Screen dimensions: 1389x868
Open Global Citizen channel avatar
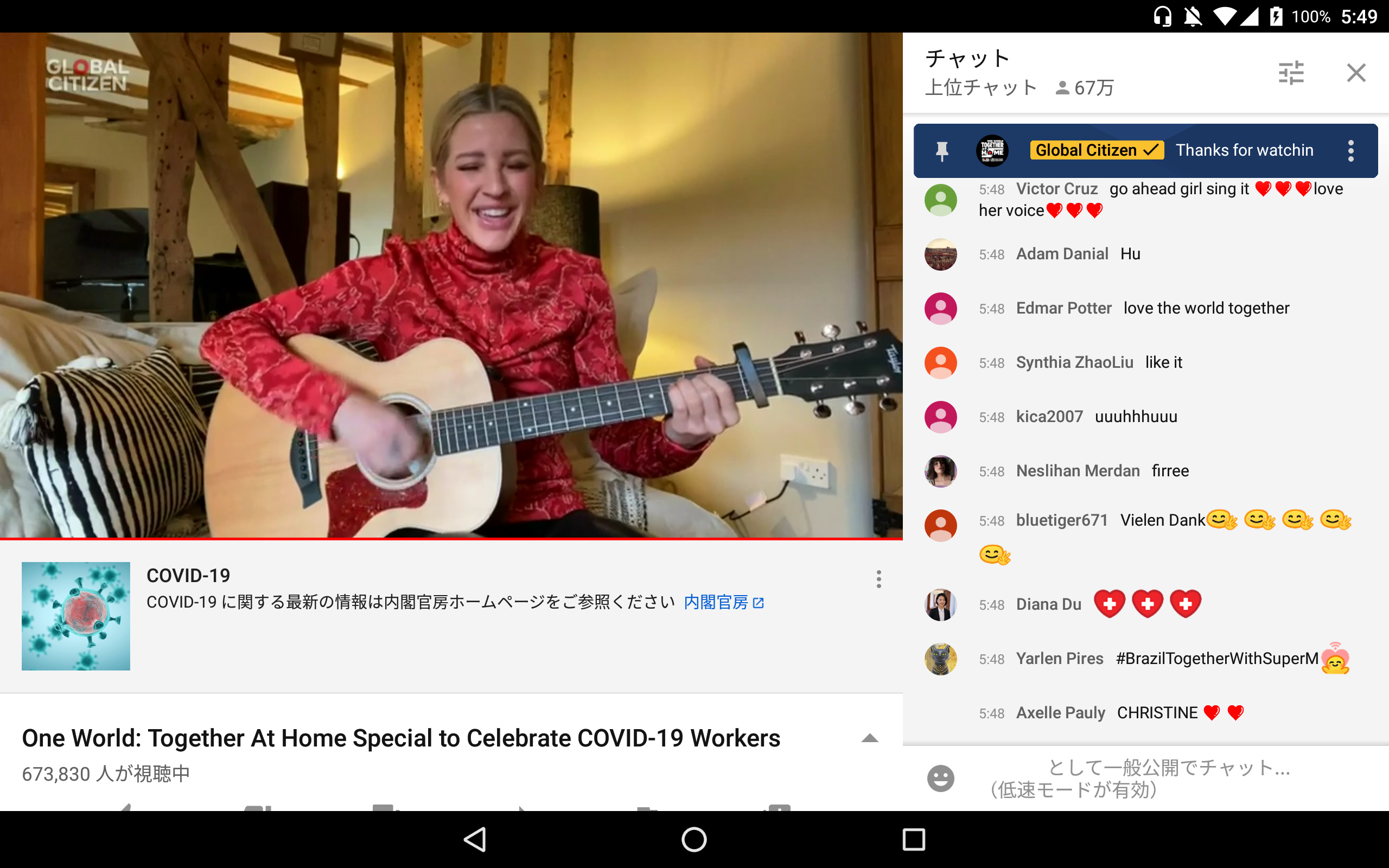[992, 151]
